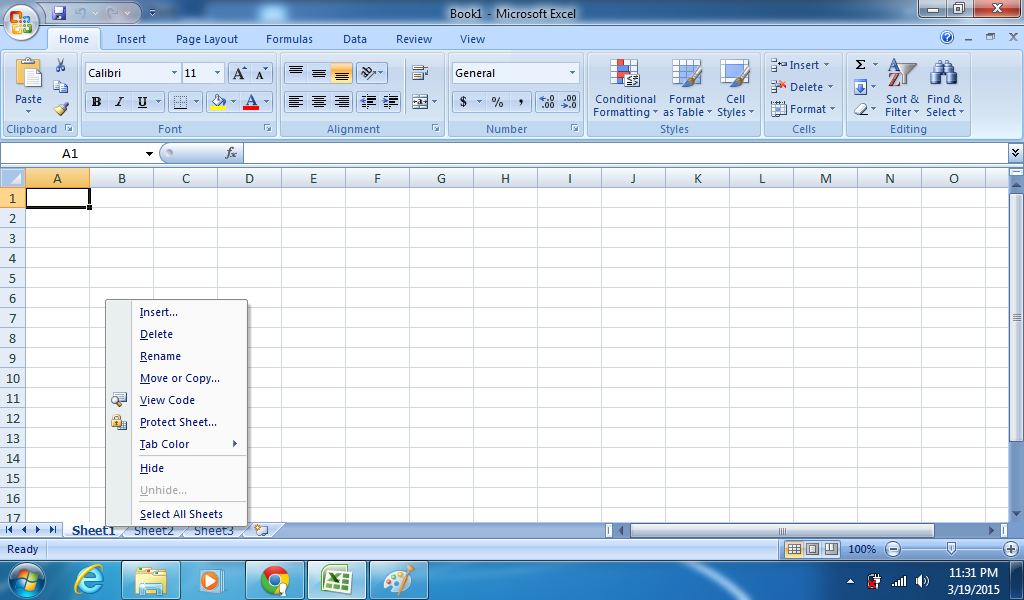The width and height of the screenshot is (1024, 600).
Task: Click the Save floppy disk icon
Action: (x=59, y=12)
